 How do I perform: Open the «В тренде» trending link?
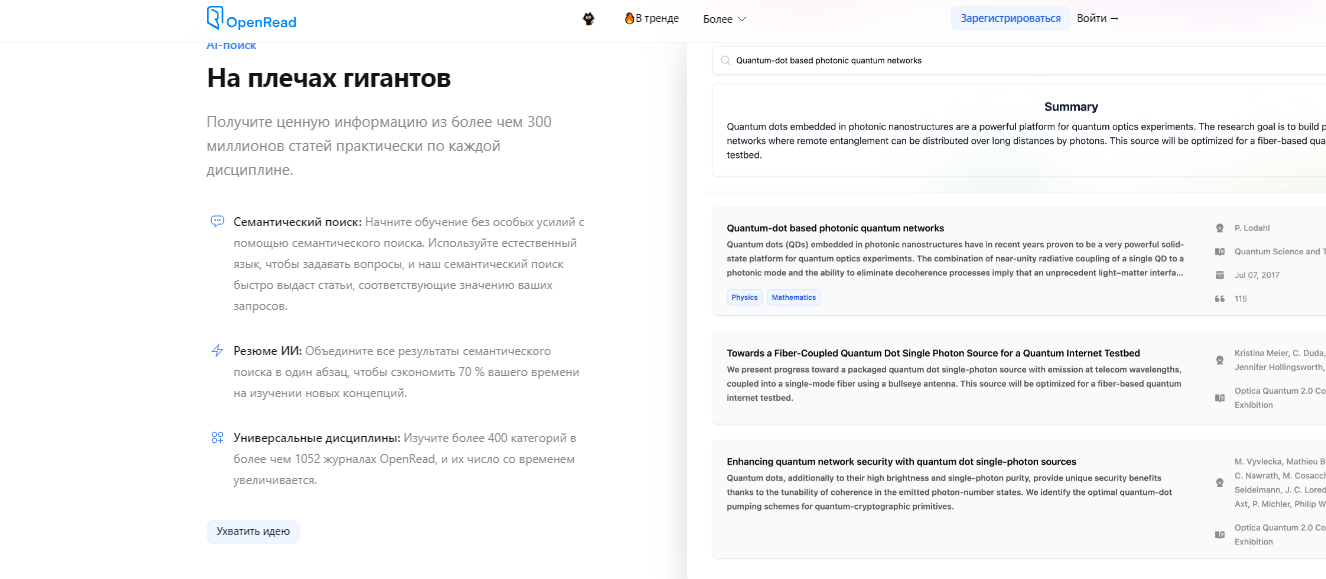point(651,19)
